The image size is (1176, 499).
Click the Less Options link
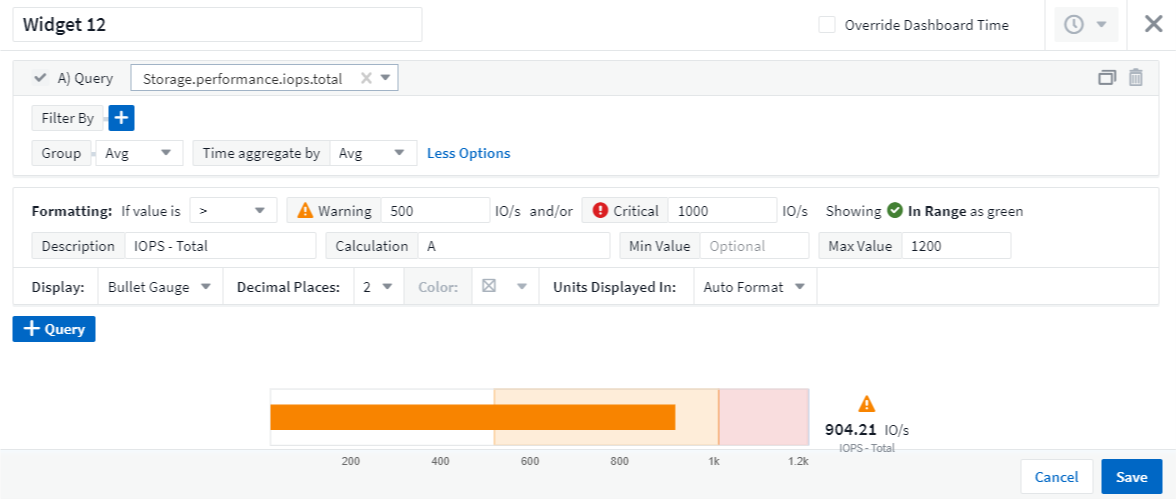click(x=468, y=153)
